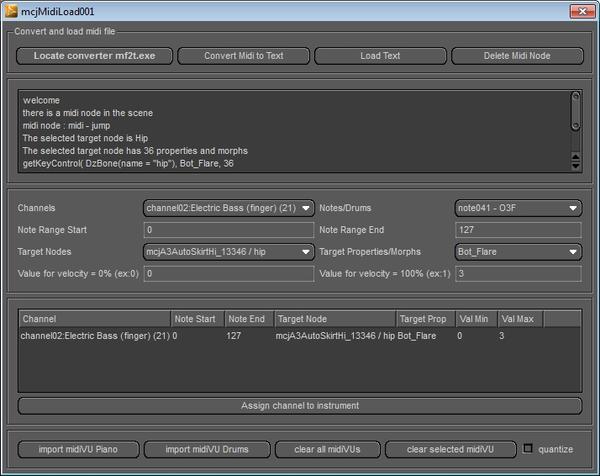
Task: Click the Note End column header
Action: (x=249, y=319)
